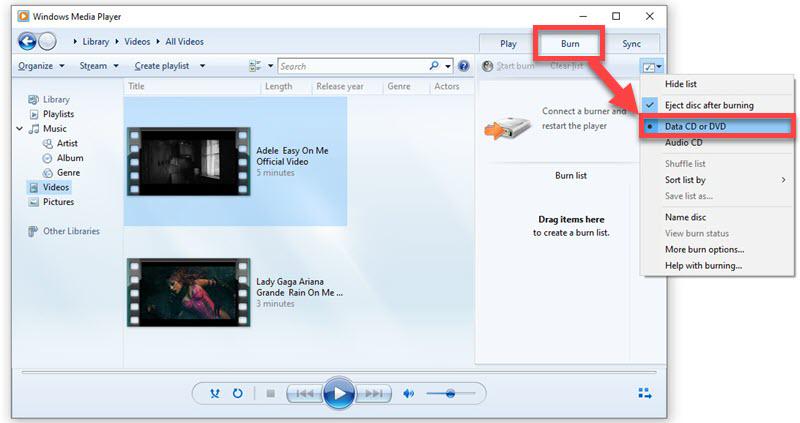The width and height of the screenshot is (800, 423).
Task: Collapse the Music tree node
Action: click(19, 129)
